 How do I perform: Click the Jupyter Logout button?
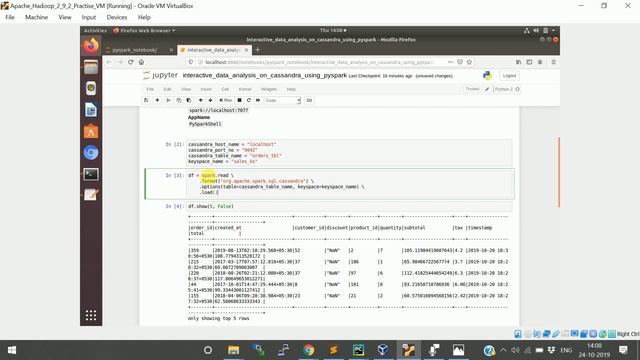(x=509, y=76)
